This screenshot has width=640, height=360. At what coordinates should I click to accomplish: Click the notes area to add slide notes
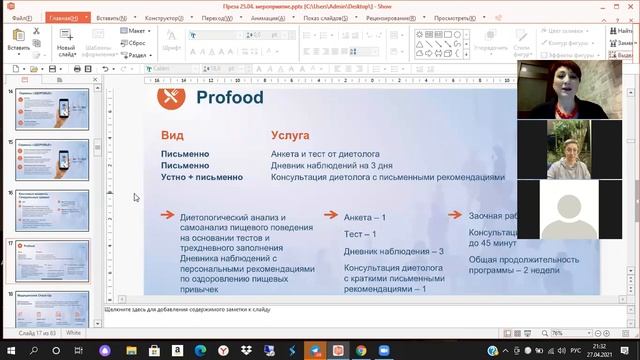click(x=365, y=316)
